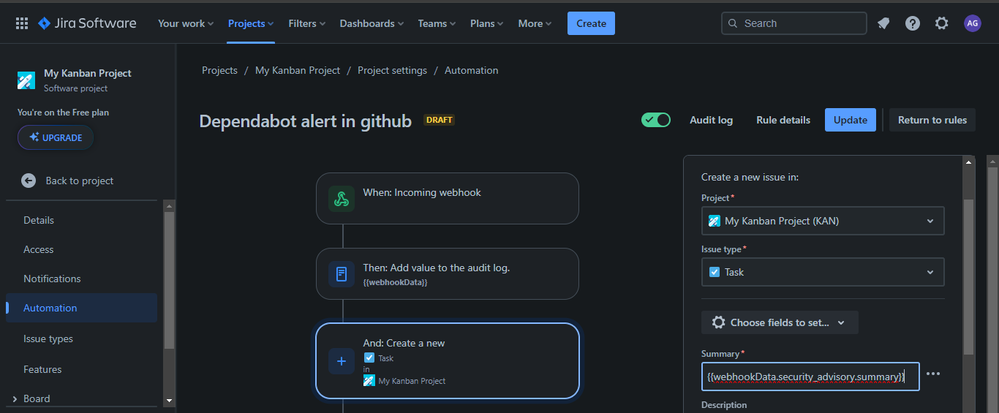Select the And: Create a new Task step
This screenshot has width=999, height=413.
447,361
